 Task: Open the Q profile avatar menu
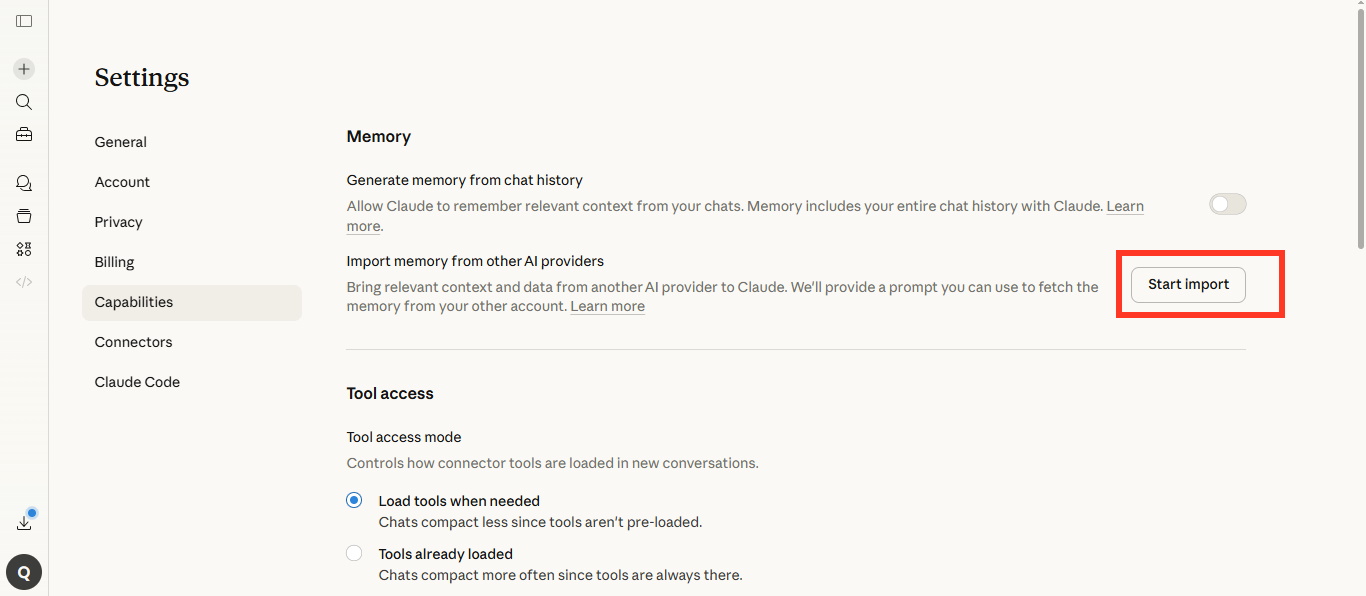click(x=24, y=573)
